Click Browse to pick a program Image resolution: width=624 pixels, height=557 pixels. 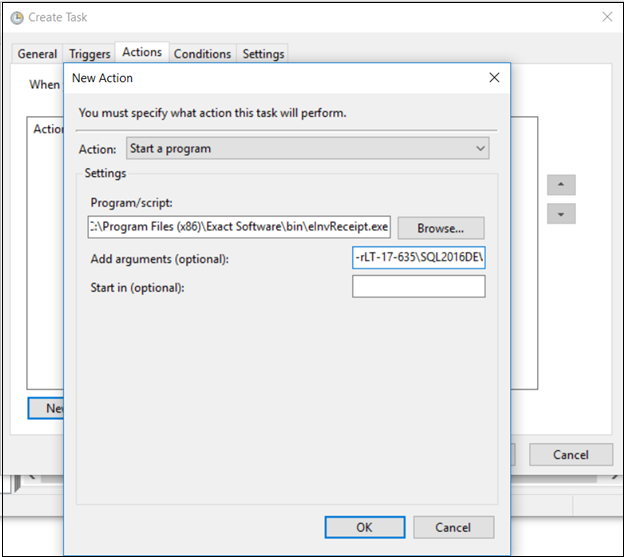[441, 228]
